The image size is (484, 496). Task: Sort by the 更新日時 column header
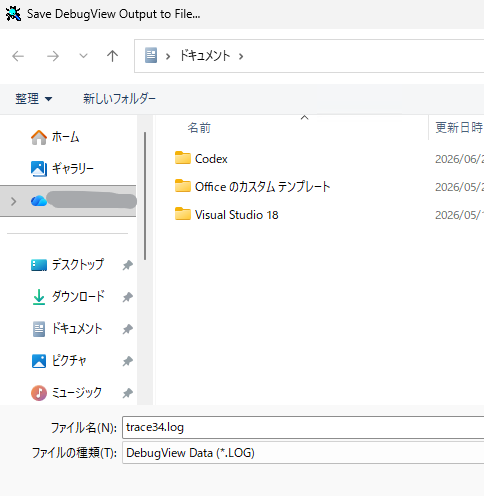pos(459,128)
